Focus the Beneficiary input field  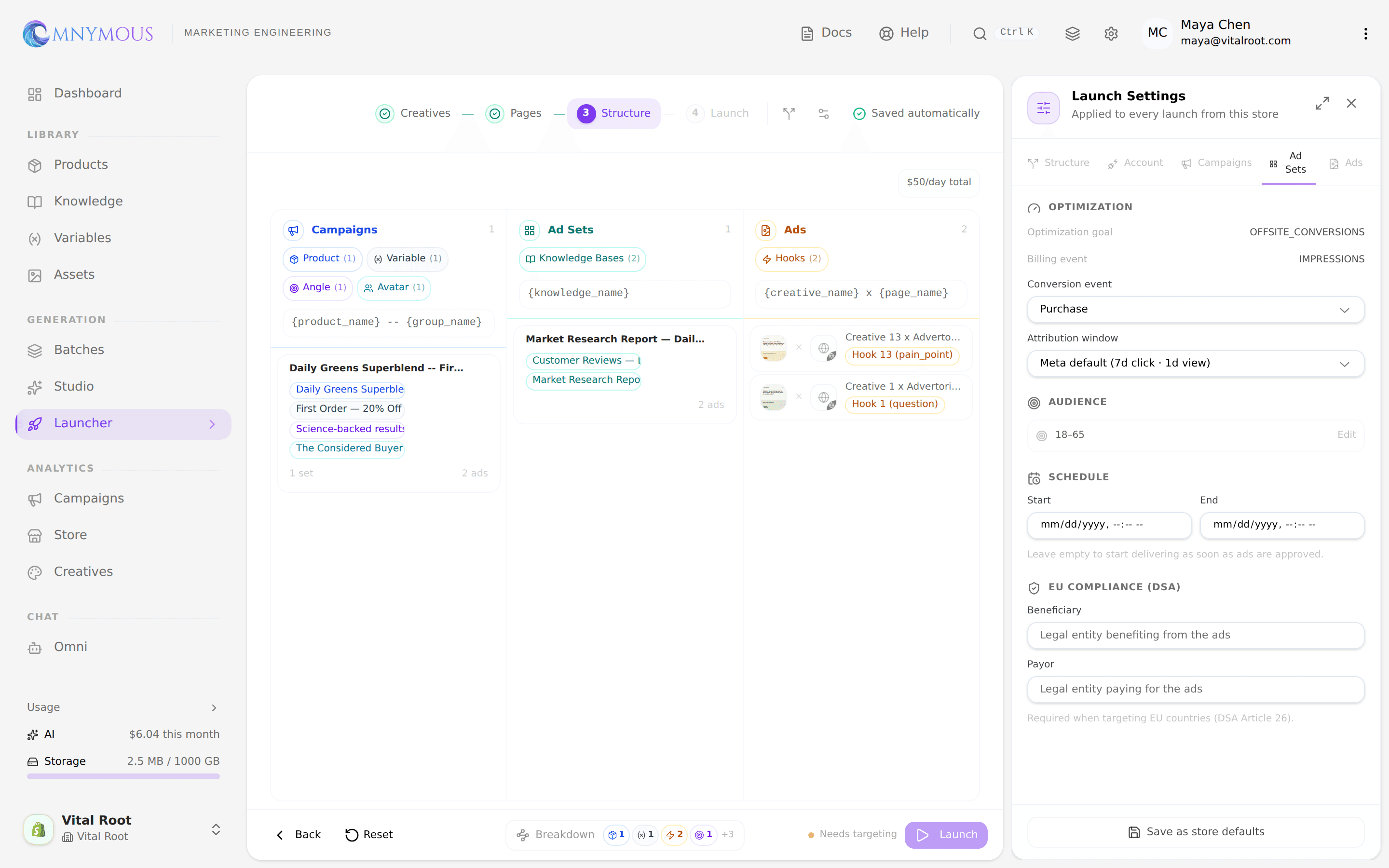point(1196,636)
